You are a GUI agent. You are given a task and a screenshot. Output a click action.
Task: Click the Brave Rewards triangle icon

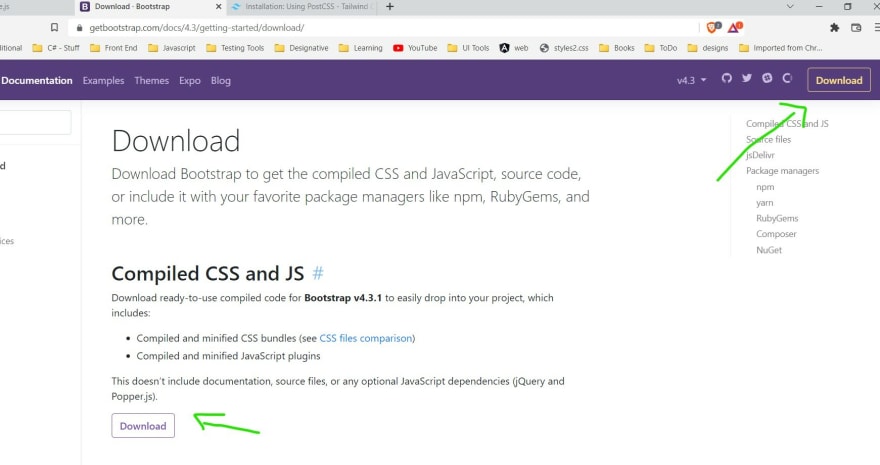(x=735, y=27)
